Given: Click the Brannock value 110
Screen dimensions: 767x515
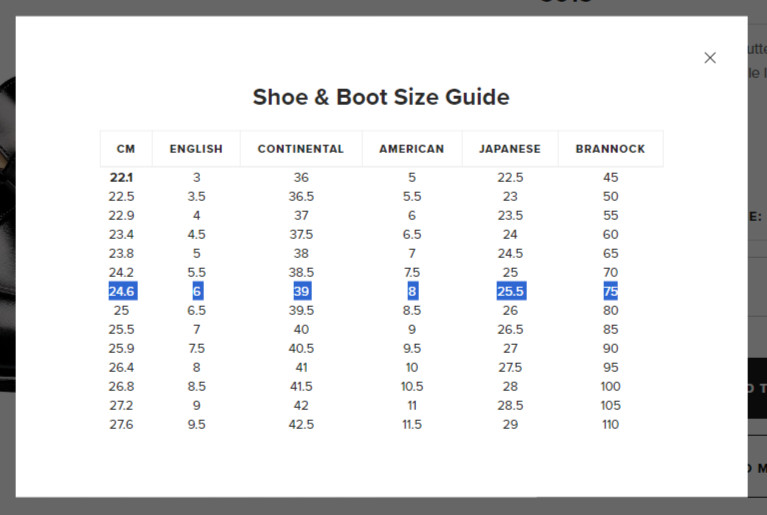Looking at the screenshot, I should pyautogui.click(x=610, y=424).
